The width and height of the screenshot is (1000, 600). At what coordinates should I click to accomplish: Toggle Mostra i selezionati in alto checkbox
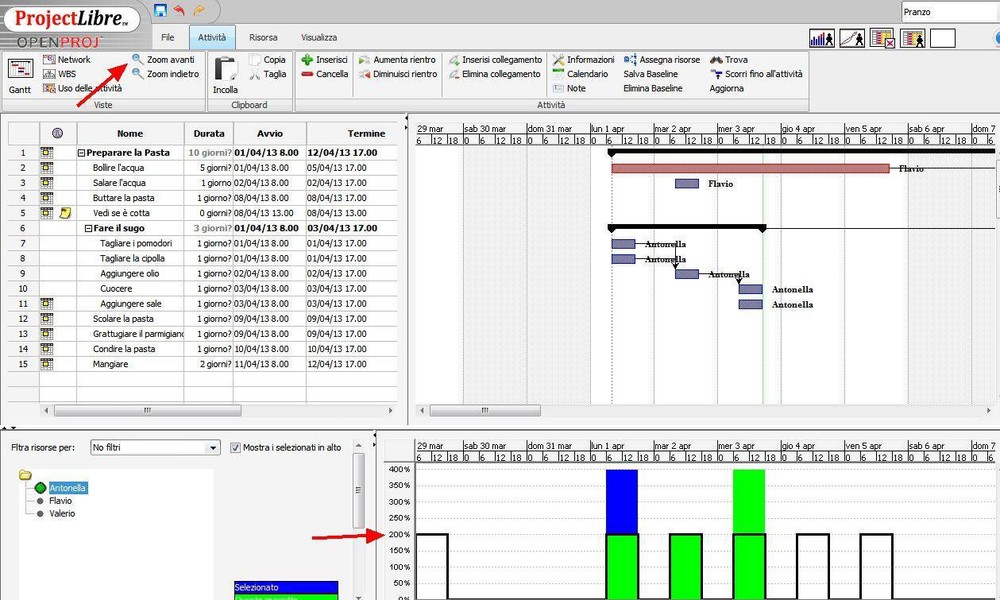[237, 447]
